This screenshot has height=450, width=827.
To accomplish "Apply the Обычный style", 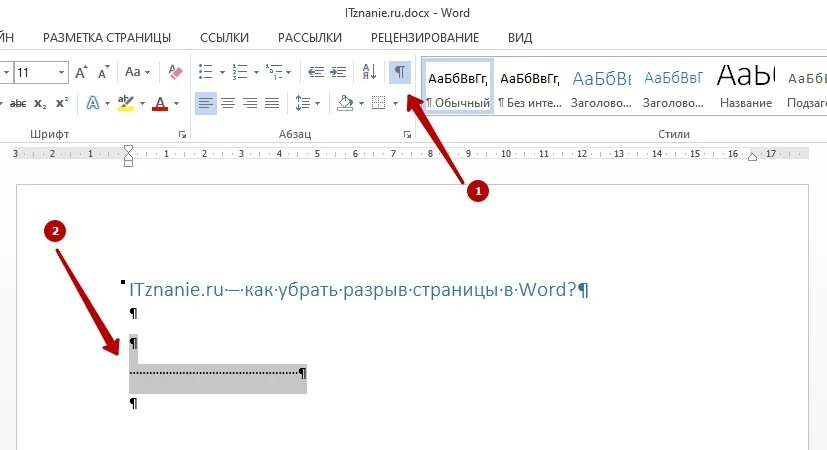I will click(x=458, y=86).
